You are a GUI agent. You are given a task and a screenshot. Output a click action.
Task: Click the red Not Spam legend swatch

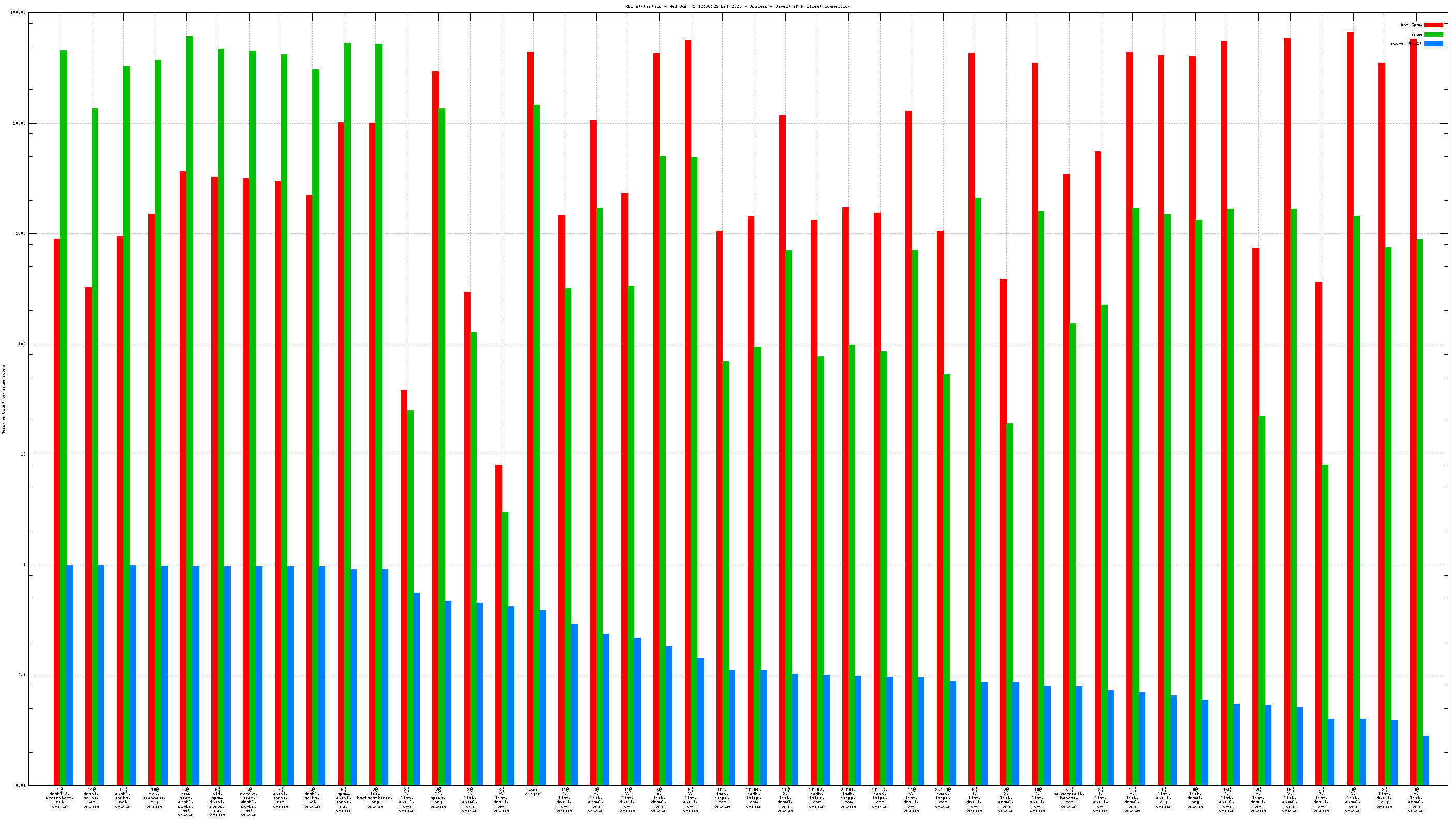[x=1433, y=25]
